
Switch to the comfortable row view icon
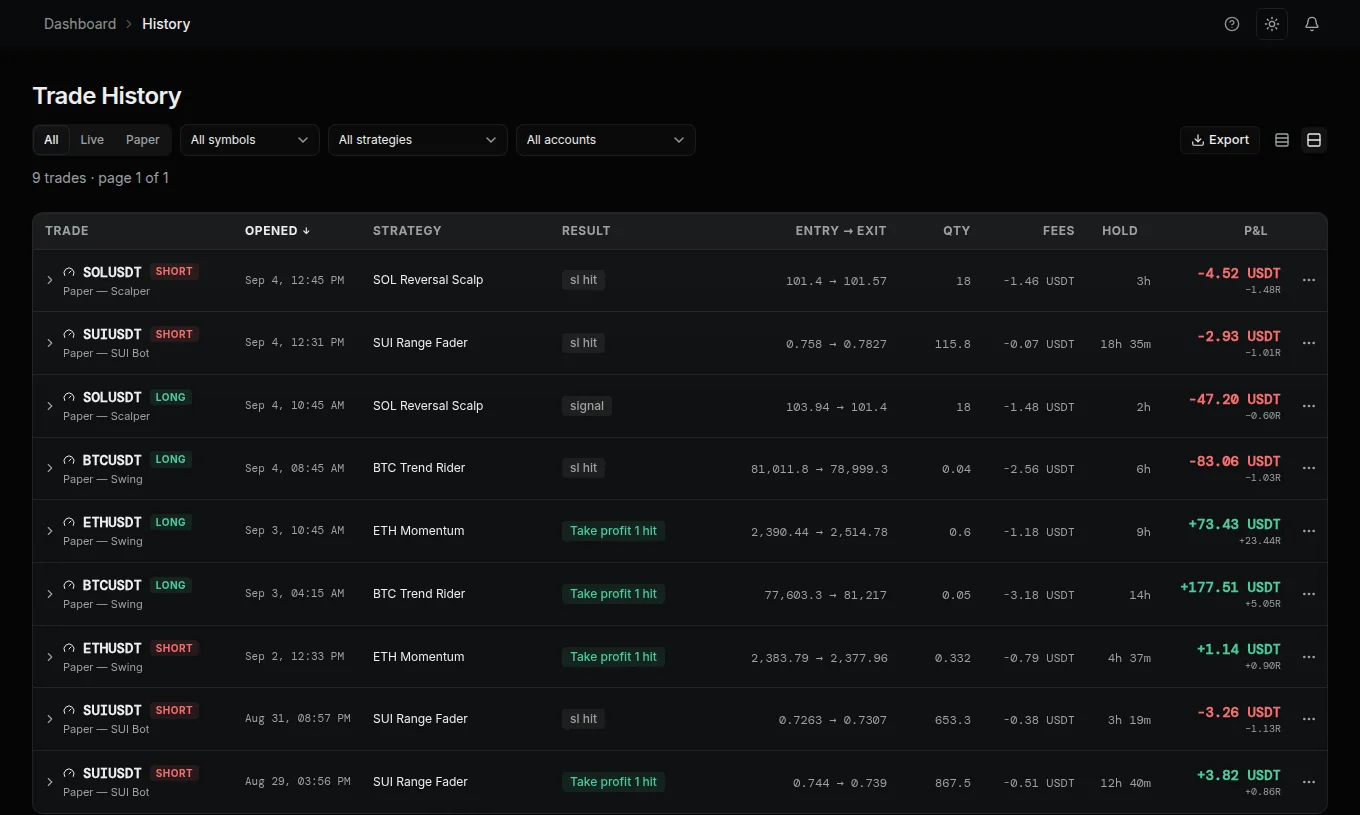click(1314, 140)
